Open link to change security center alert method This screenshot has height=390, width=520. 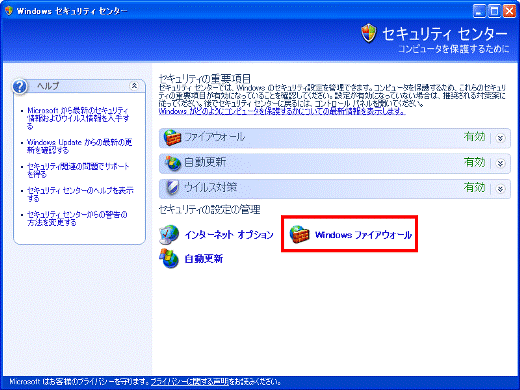click(x=77, y=218)
